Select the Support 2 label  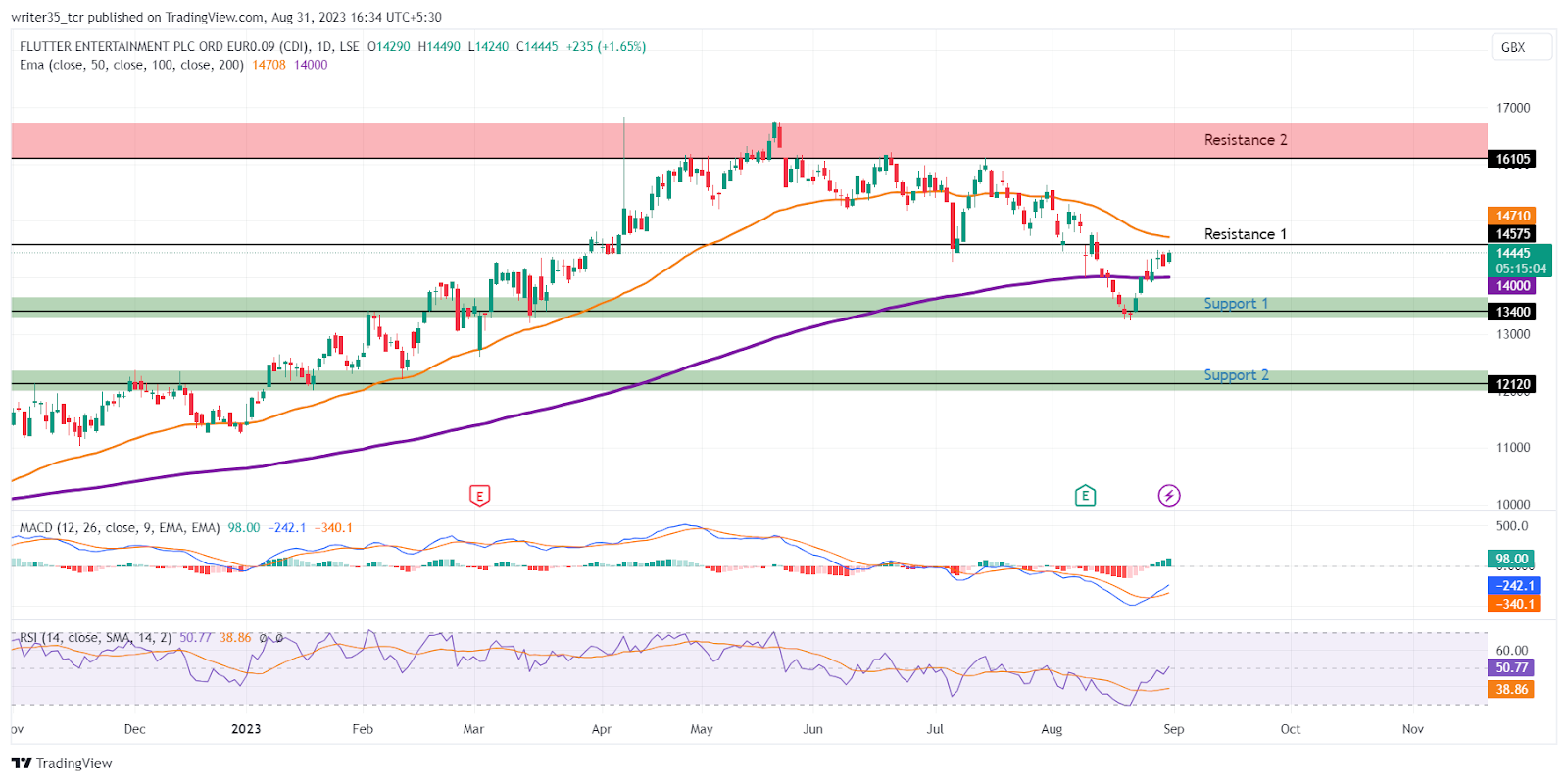1236,375
